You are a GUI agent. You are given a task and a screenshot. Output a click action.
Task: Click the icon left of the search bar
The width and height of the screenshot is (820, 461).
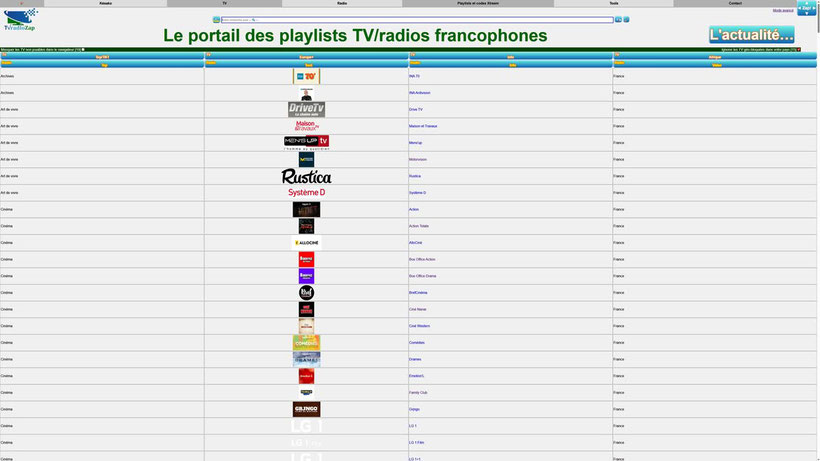(x=216, y=20)
